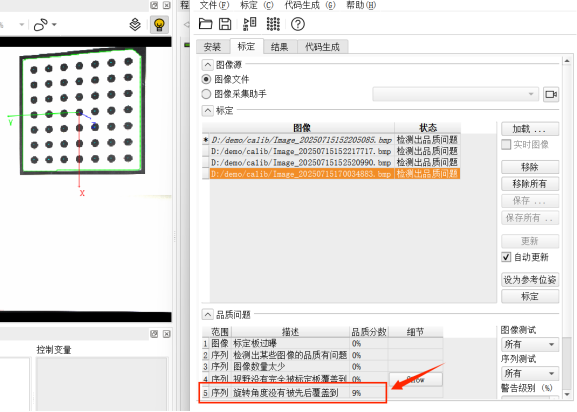Click the calibration plate image in graphics window

click(x=82, y=111)
